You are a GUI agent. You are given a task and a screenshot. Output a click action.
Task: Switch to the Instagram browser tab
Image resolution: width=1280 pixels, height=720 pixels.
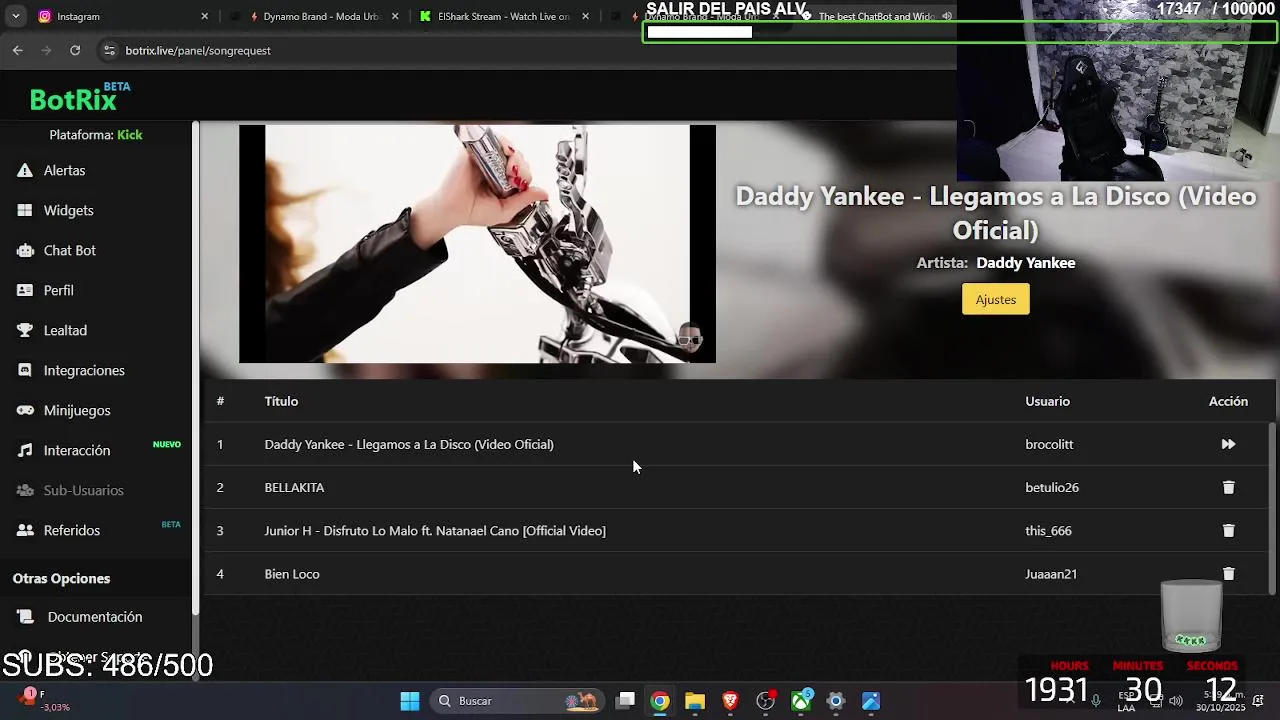click(x=120, y=16)
